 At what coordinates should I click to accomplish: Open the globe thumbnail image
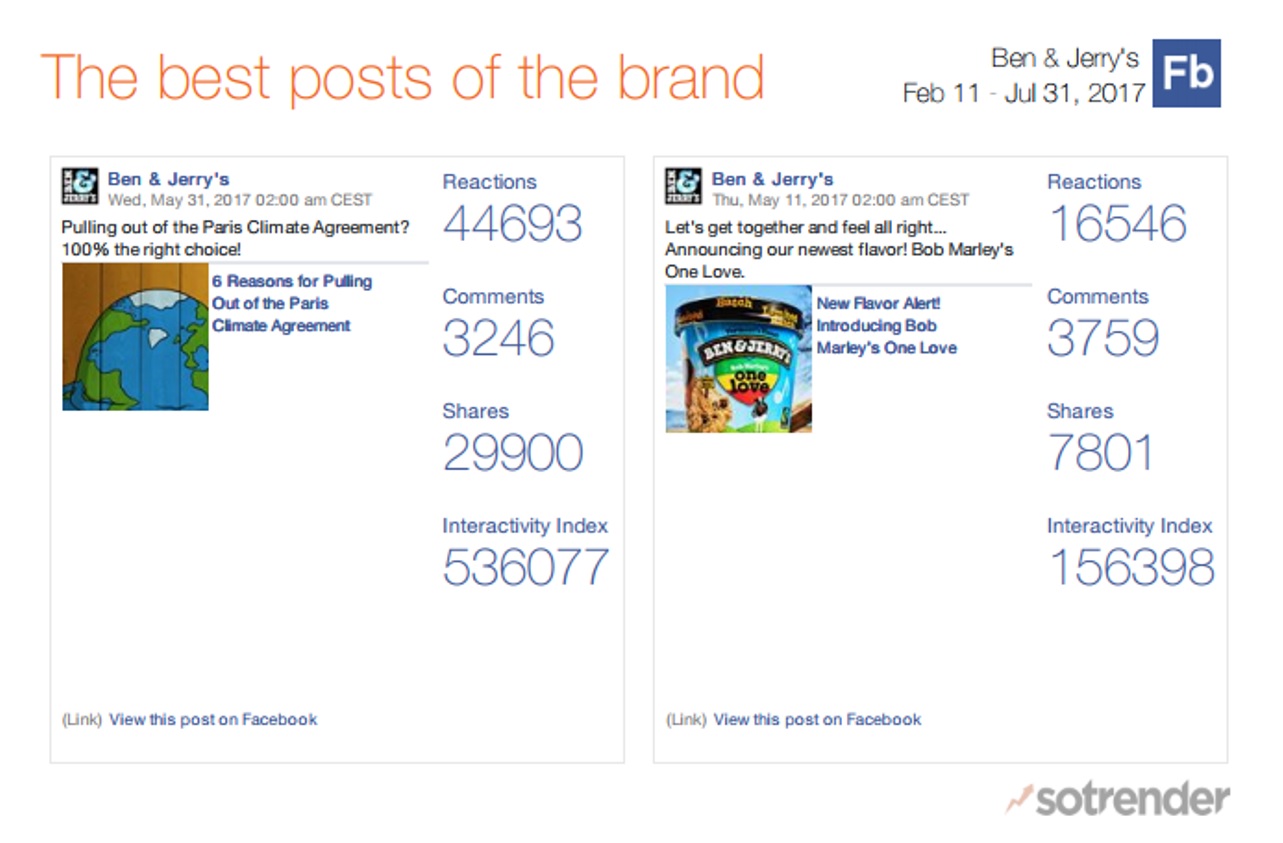pos(135,337)
